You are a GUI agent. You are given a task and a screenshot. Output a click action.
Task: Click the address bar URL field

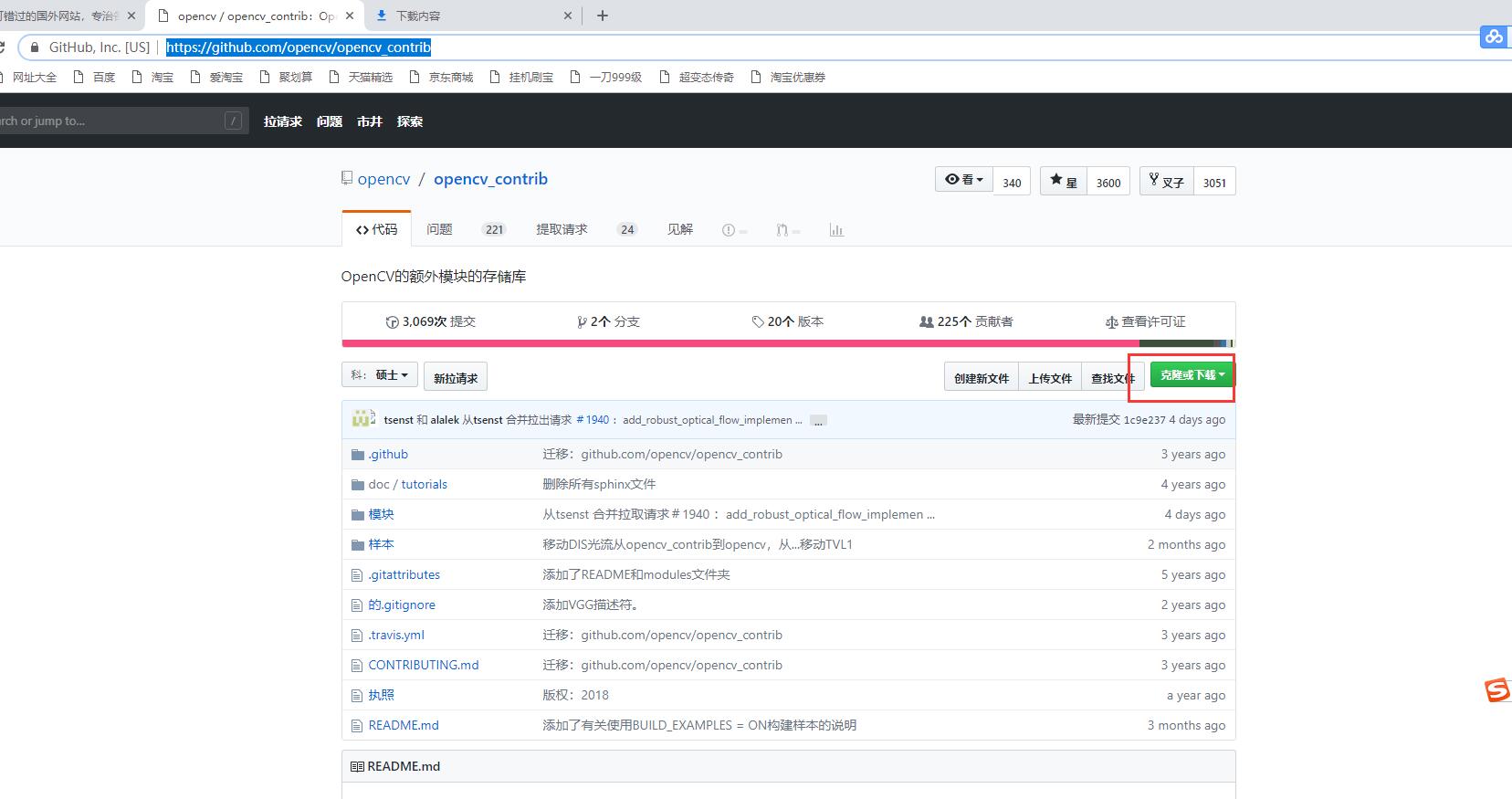coord(299,47)
